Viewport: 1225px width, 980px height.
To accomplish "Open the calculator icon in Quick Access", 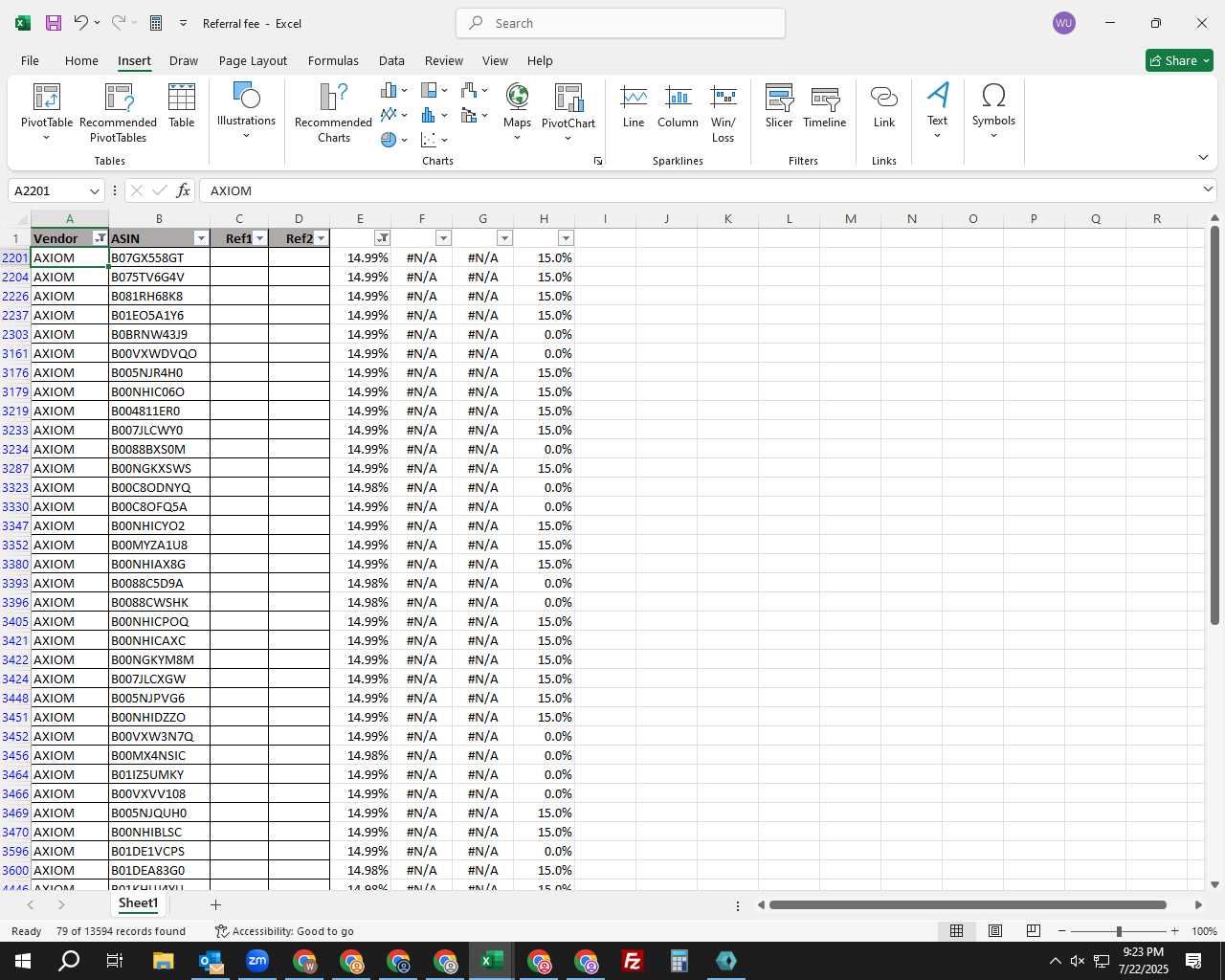I will (x=156, y=23).
